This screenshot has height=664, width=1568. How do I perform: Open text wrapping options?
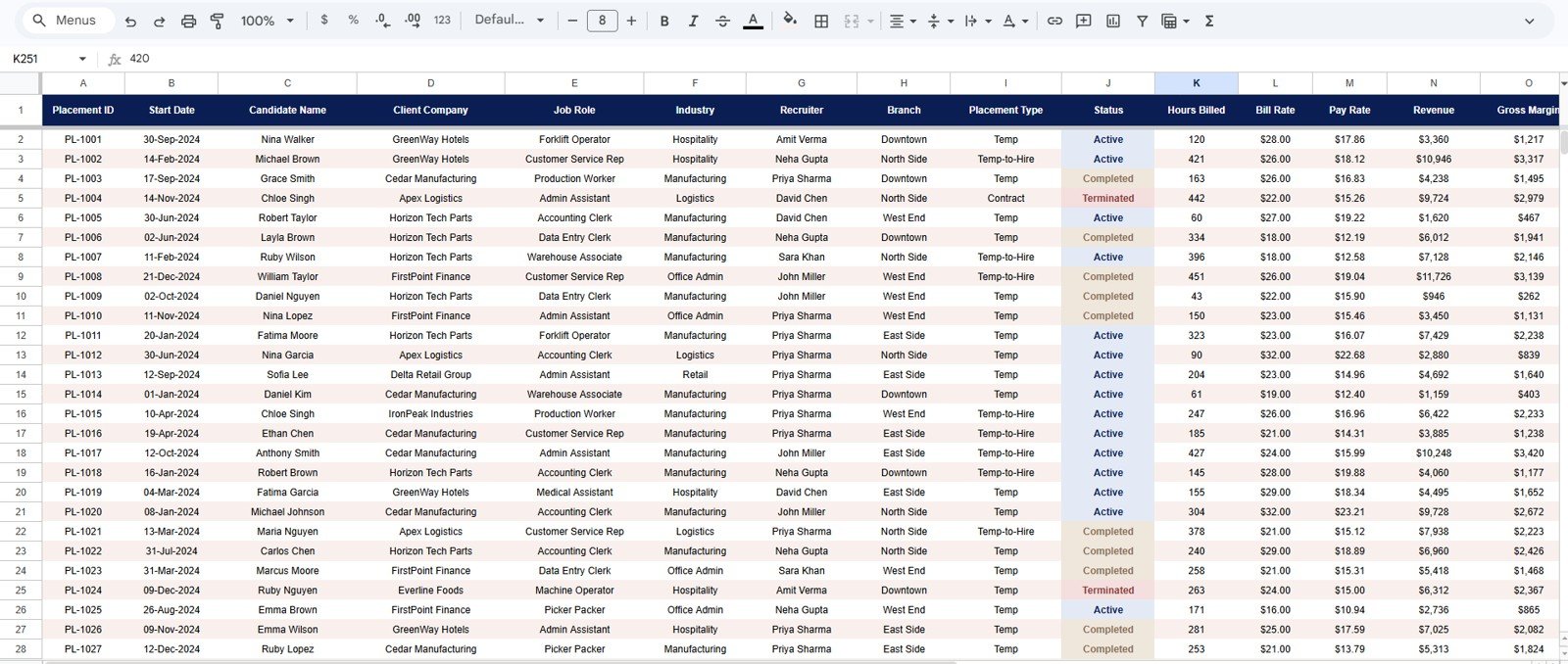[976, 21]
